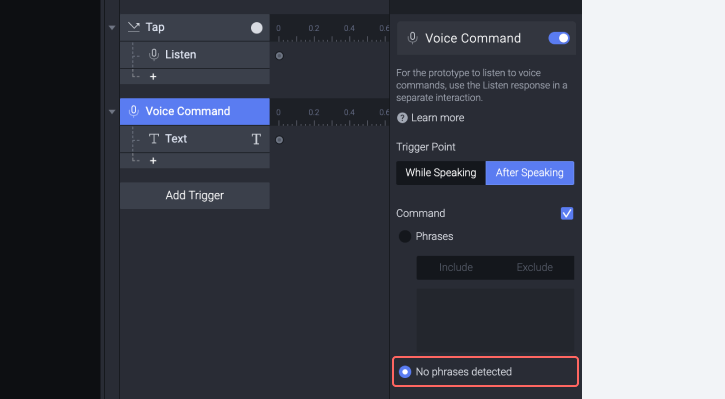This screenshot has width=725, height=399.
Task: Click the small T icon beside Text label
Action: tap(154, 139)
